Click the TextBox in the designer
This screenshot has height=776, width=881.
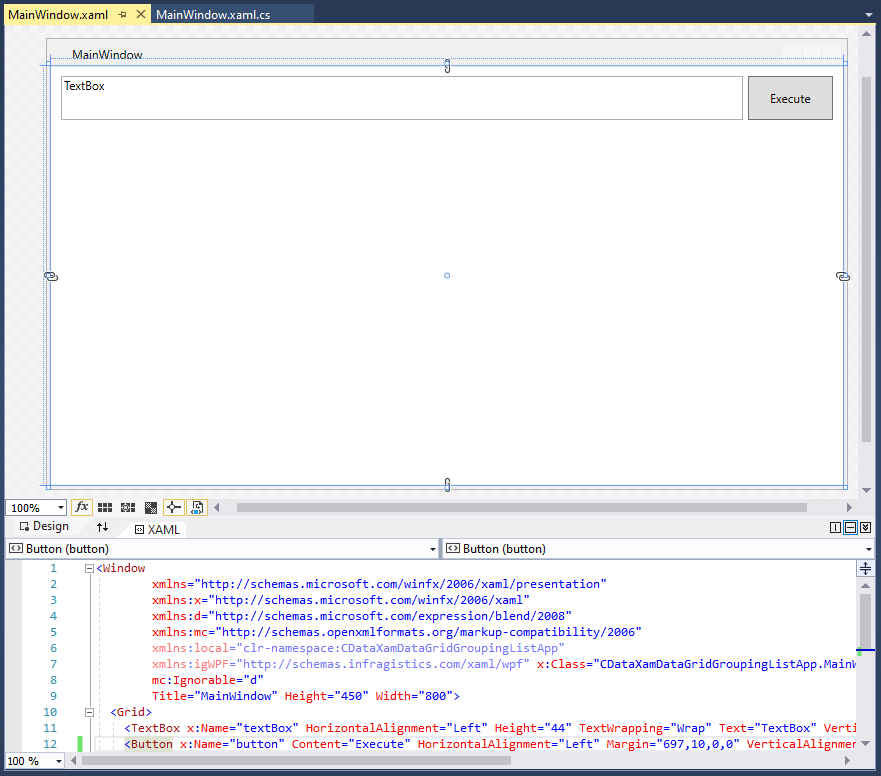pyautogui.click(x=401, y=98)
